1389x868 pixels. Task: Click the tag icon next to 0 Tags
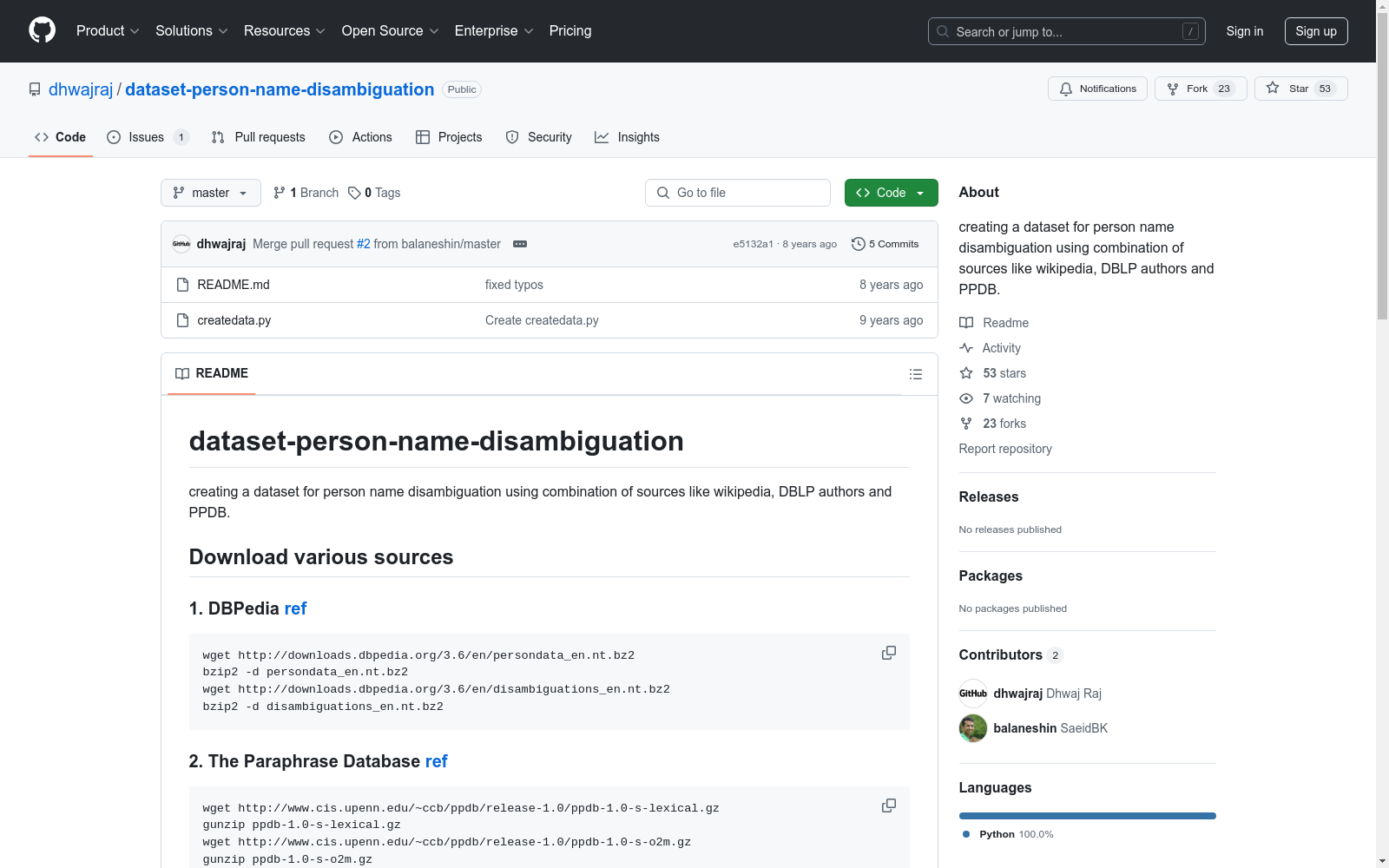pos(354,193)
